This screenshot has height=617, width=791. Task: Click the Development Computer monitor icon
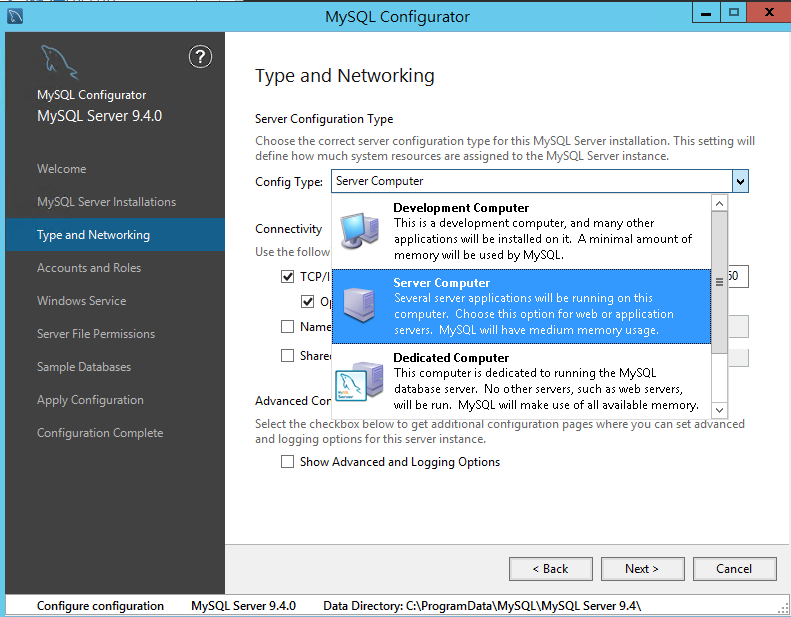click(359, 231)
